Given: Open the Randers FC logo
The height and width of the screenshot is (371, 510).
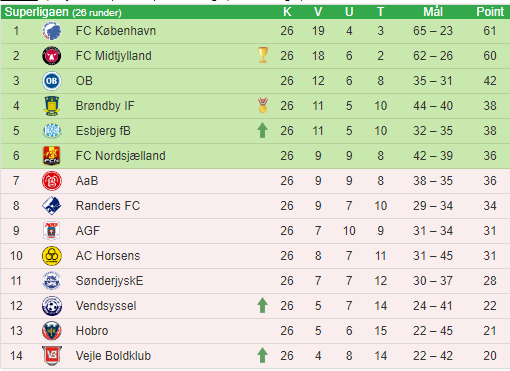Looking at the screenshot, I should [x=52, y=206].
